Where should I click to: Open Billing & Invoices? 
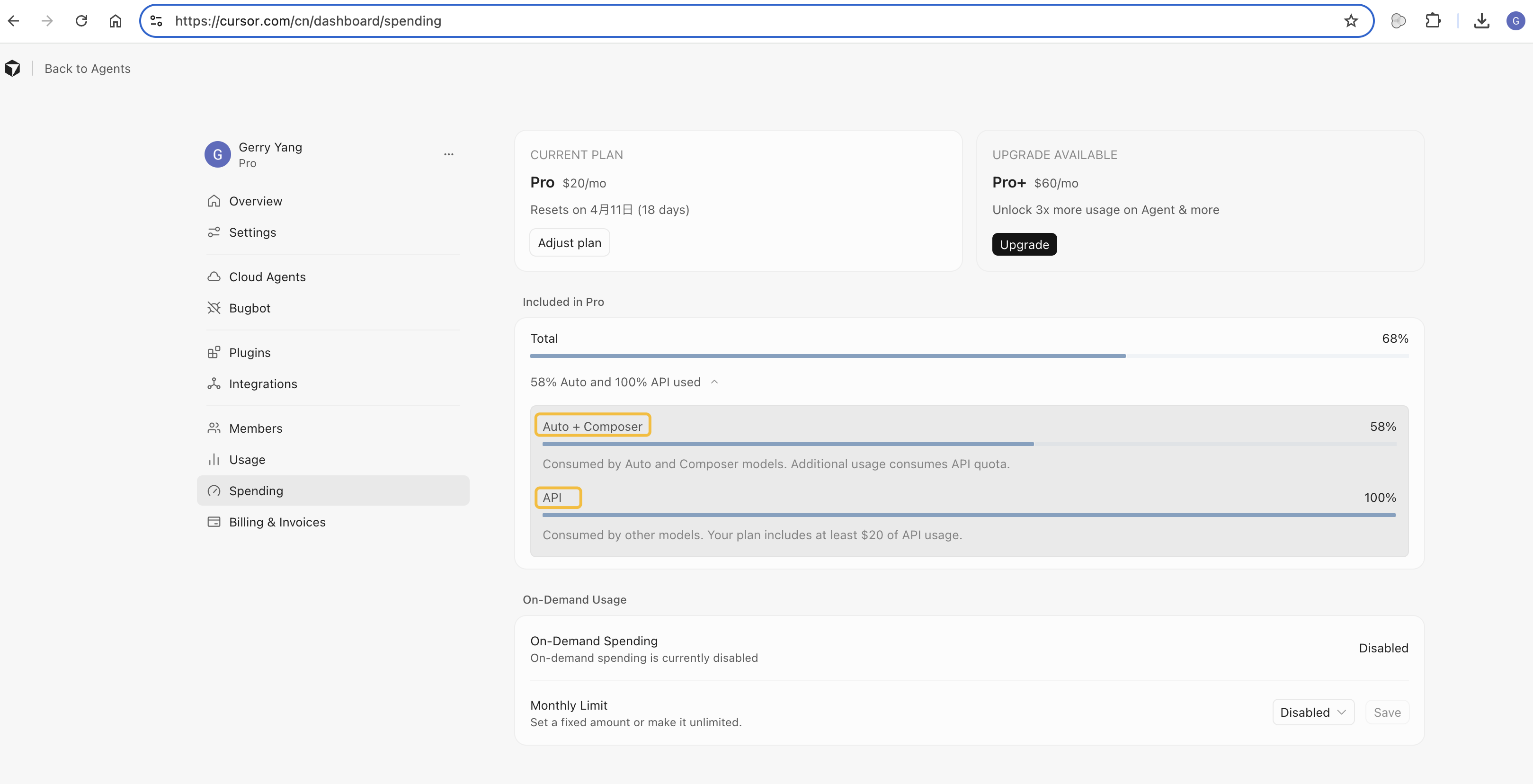pos(276,521)
